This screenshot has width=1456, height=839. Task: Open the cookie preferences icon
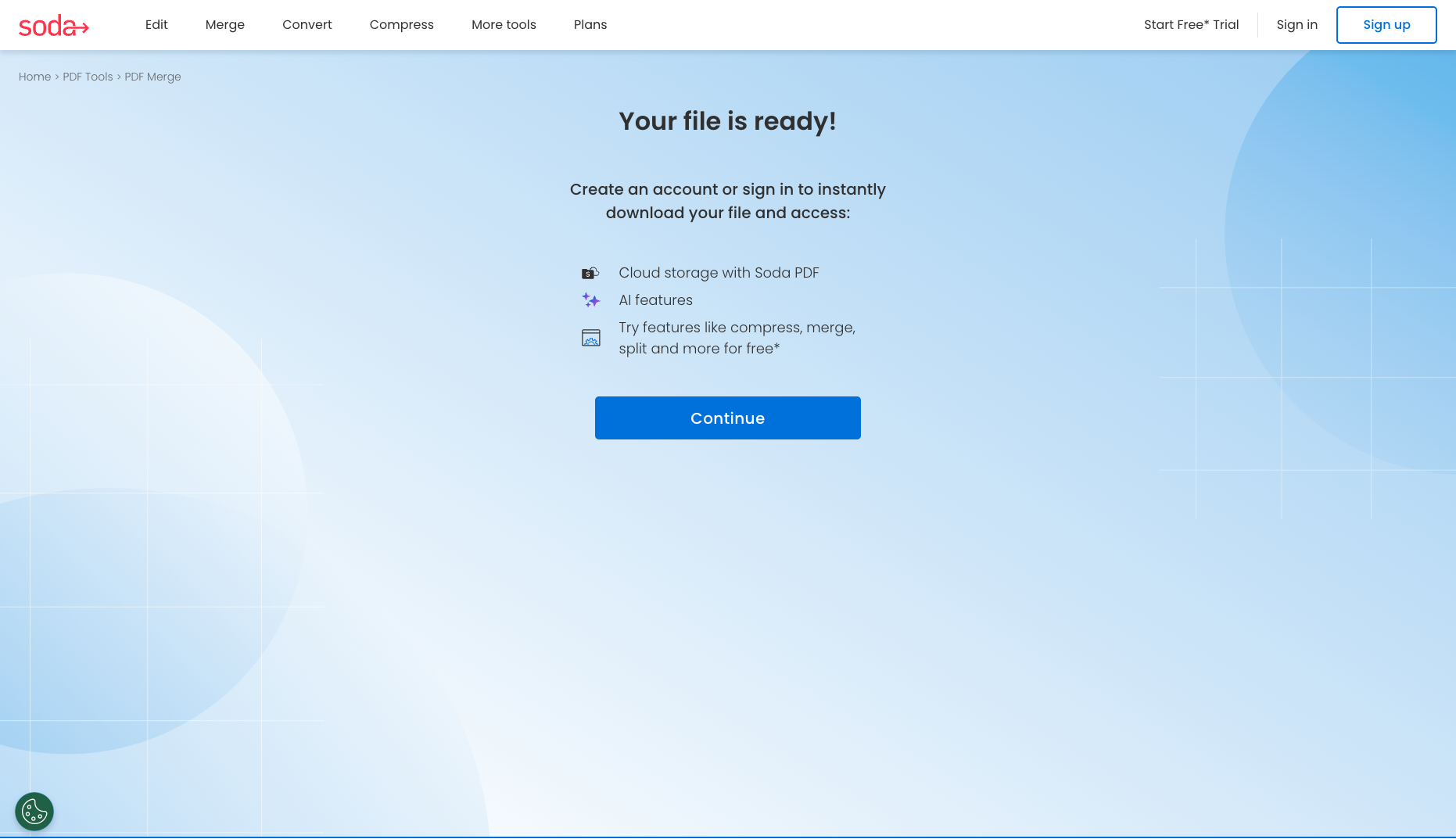tap(34, 812)
